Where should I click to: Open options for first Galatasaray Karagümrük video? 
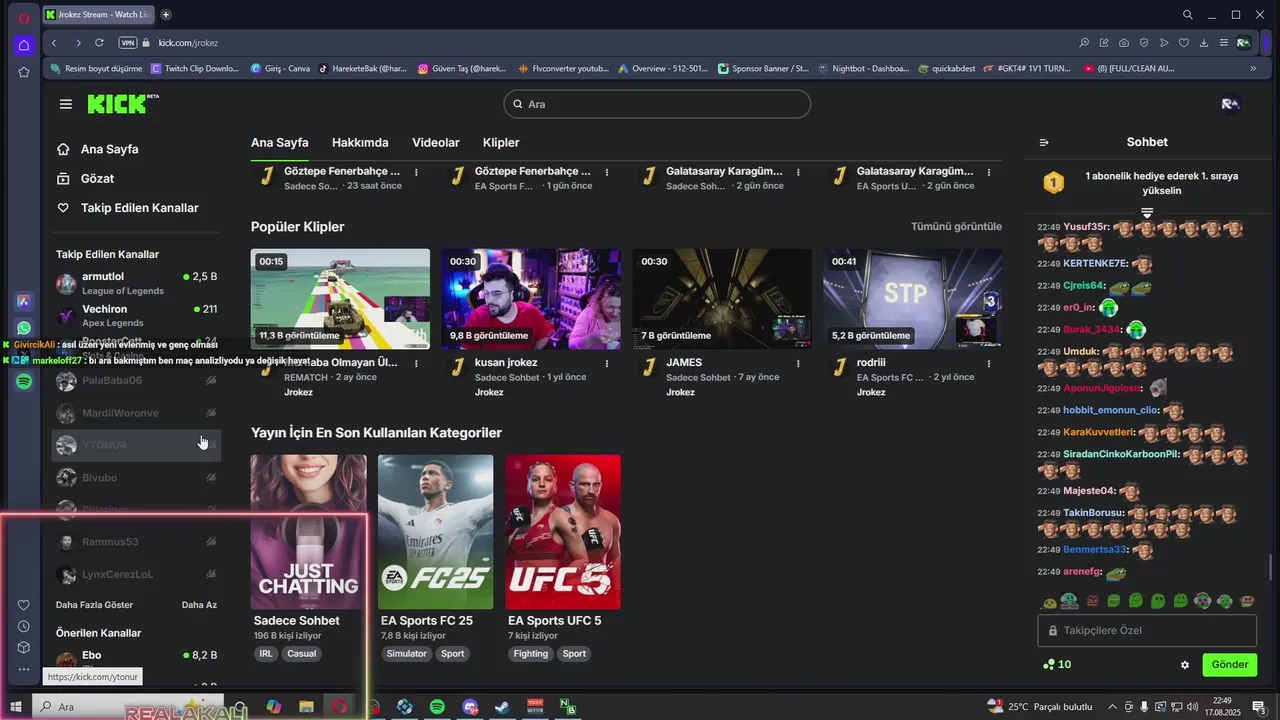point(798,172)
